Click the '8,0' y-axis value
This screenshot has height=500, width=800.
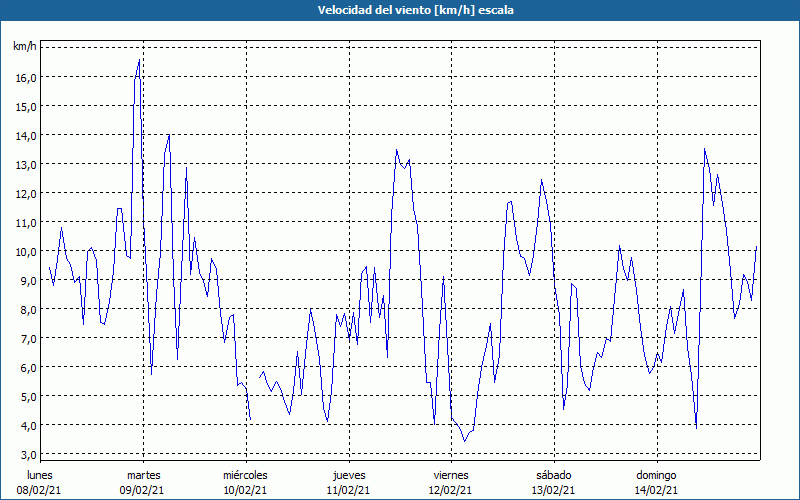(x=28, y=310)
